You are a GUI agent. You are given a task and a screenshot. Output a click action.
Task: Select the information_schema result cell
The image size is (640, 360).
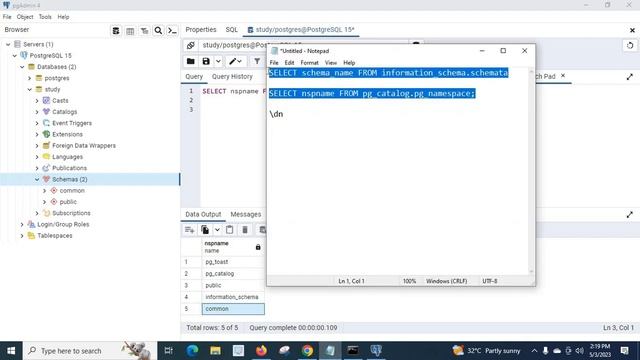point(233,297)
